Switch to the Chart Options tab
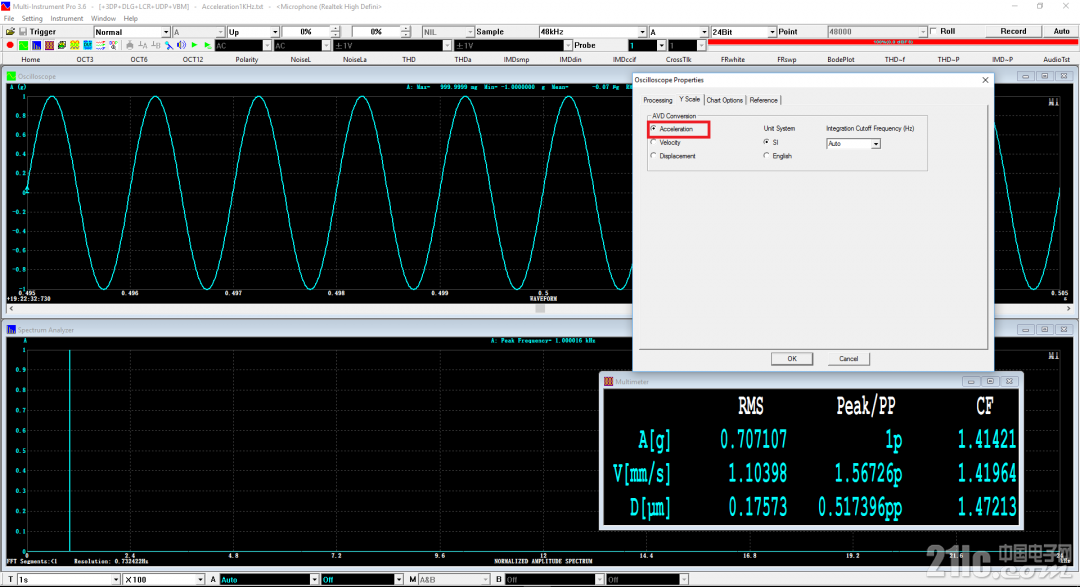 (x=725, y=101)
